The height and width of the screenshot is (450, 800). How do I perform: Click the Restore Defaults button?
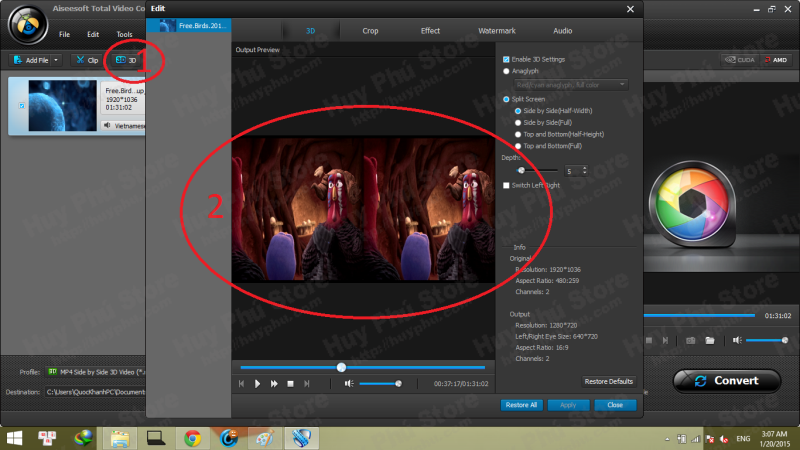click(608, 381)
